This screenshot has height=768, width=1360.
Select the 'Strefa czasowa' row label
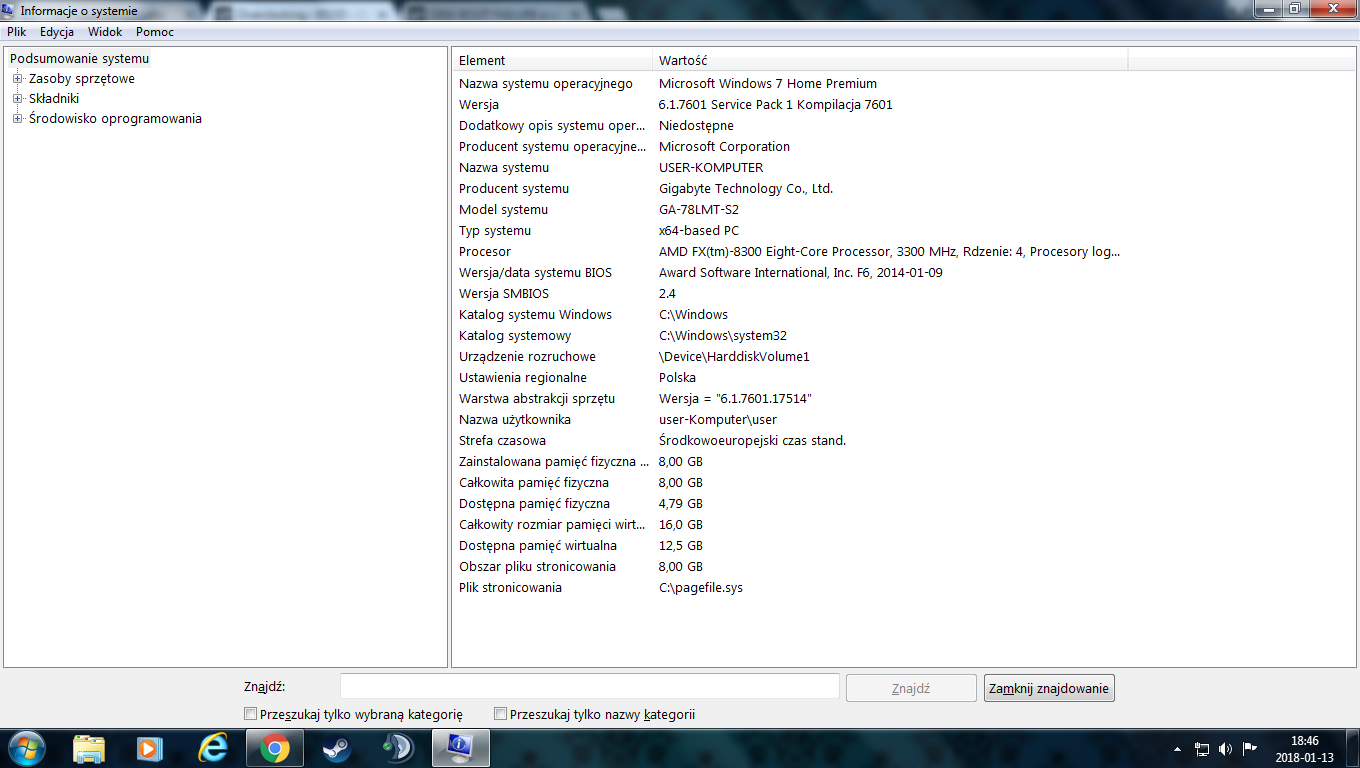[502, 441]
